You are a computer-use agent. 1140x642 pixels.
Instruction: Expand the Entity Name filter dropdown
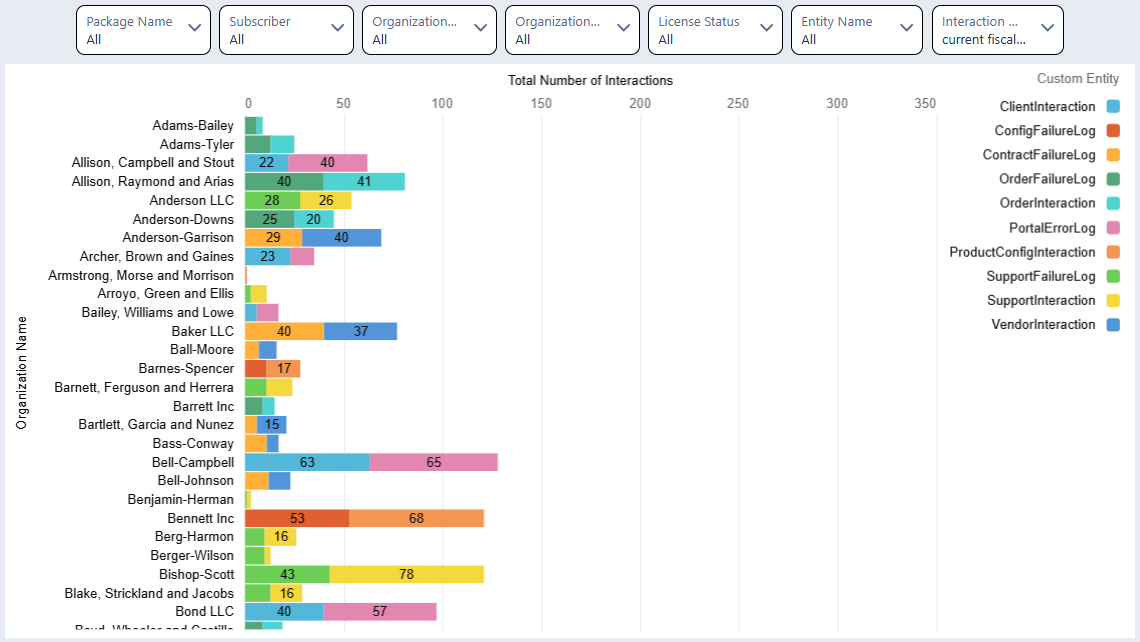pos(858,30)
